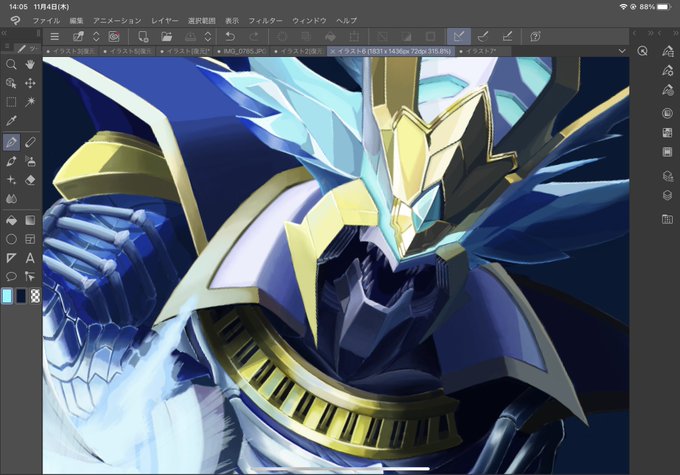This screenshot has width=680, height=475.
Task: Expand the stepper arrows next to save icon
Action: coord(208,37)
